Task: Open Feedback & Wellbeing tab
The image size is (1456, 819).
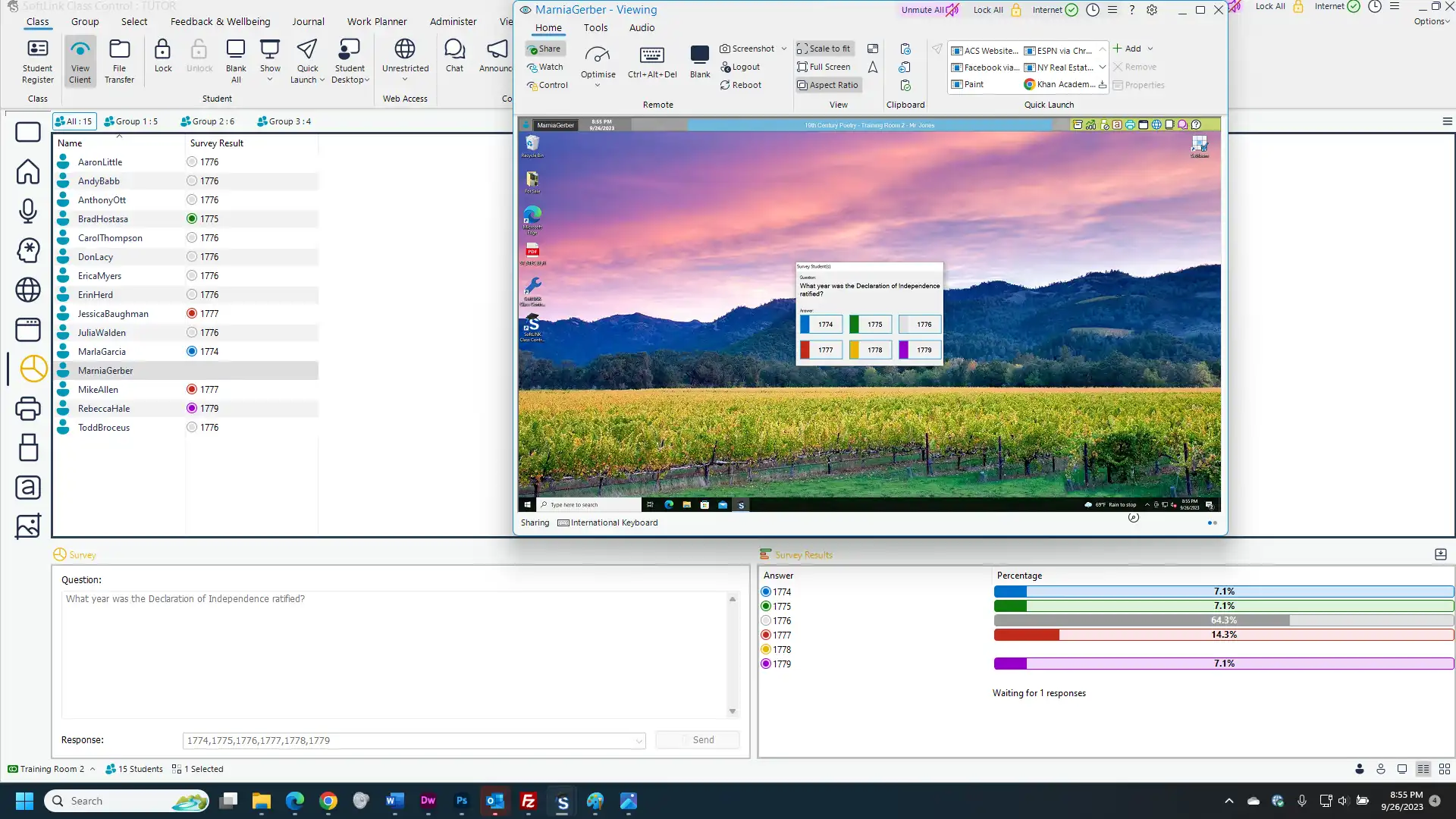Action: (x=220, y=21)
